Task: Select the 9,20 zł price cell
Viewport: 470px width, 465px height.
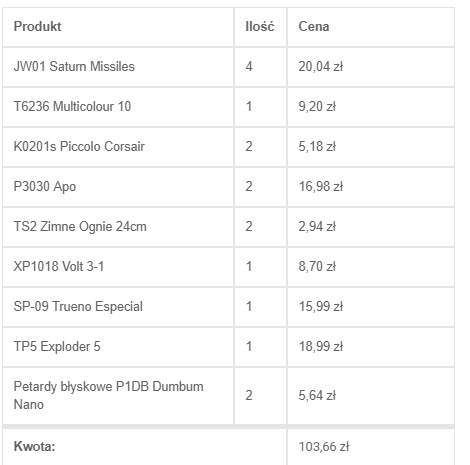Action: point(371,107)
